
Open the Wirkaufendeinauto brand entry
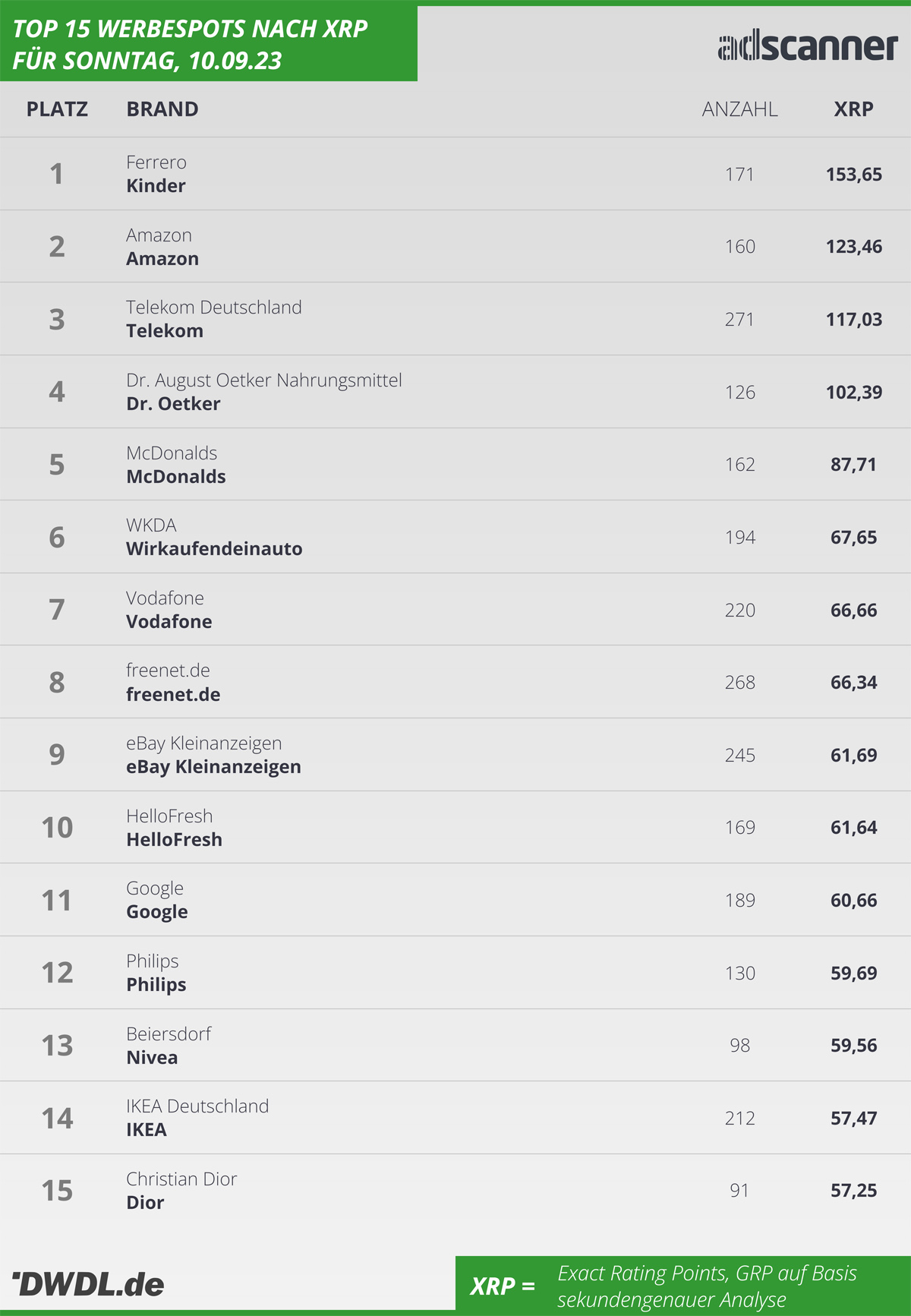coord(214,549)
